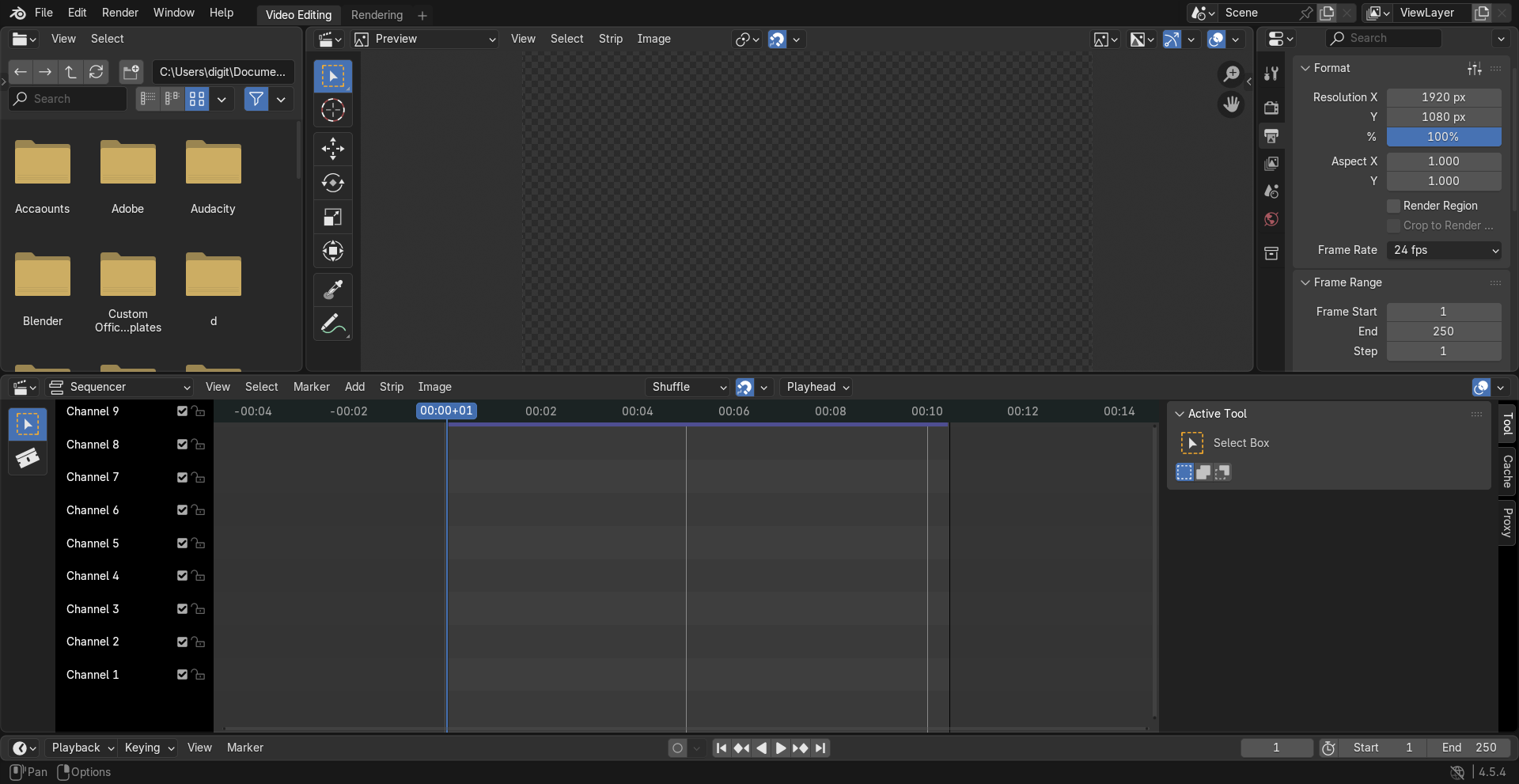
Task: Open the Shuffle overlap mode dropdown
Action: coord(688,387)
